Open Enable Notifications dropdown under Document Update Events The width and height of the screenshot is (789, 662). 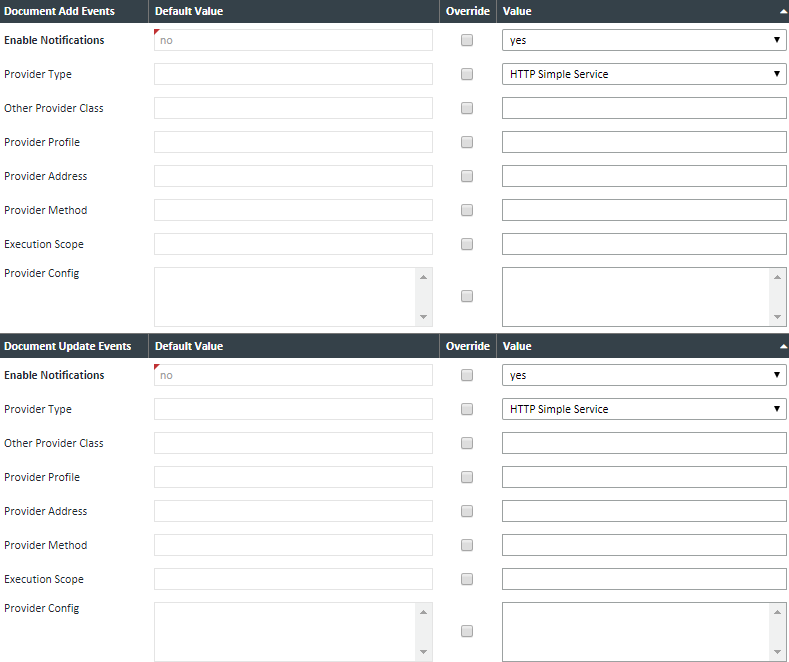point(643,375)
